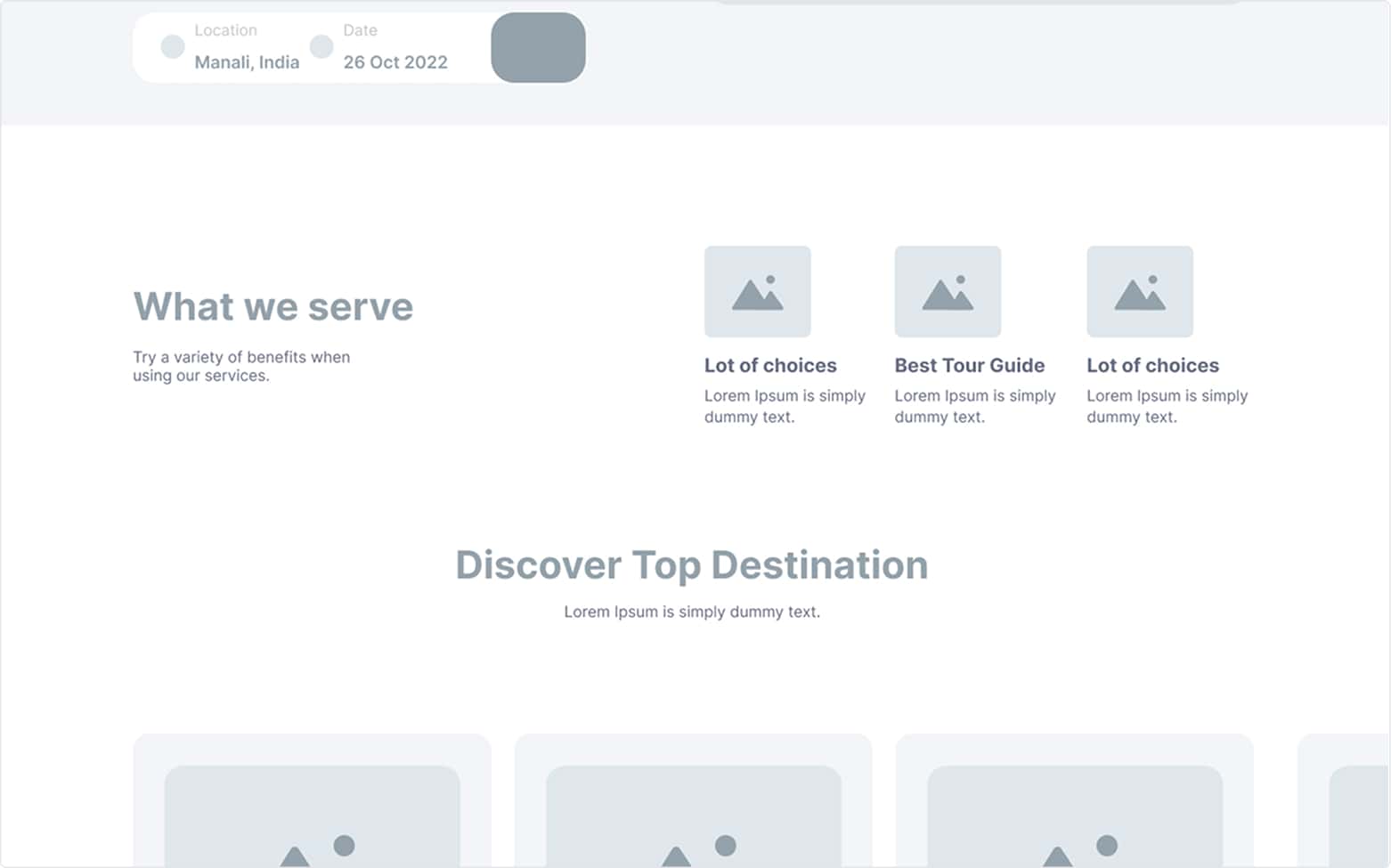The width and height of the screenshot is (1391, 868).
Task: Open the 26 Oct 2022 date field
Action: tap(395, 62)
